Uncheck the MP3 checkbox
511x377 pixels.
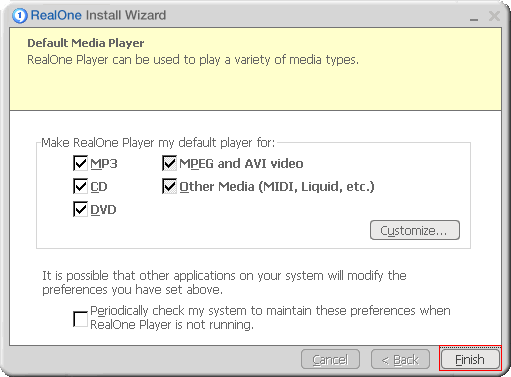(80, 163)
